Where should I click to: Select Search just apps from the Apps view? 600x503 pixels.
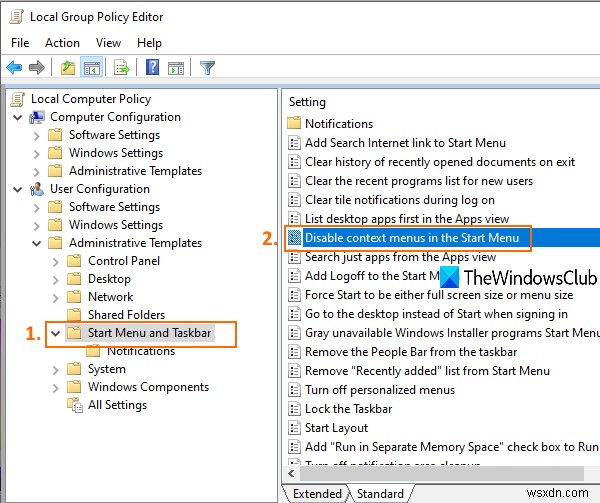point(400,257)
